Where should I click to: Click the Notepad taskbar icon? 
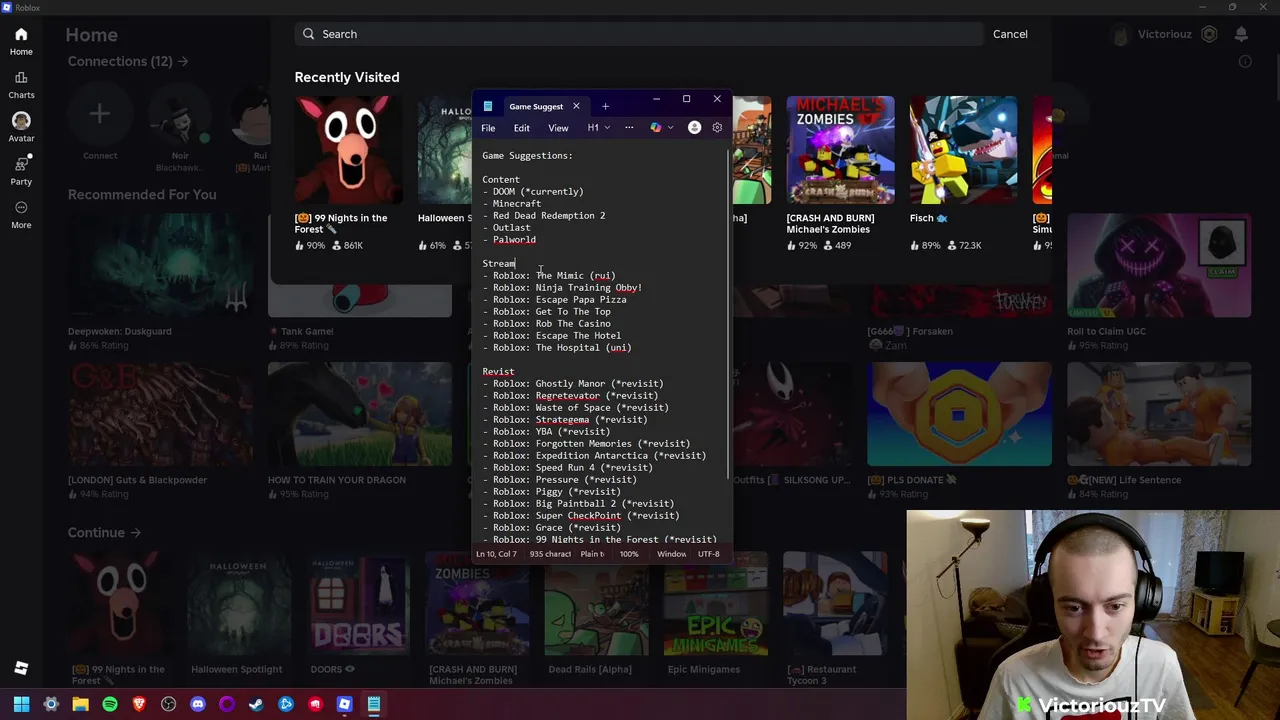pos(374,704)
